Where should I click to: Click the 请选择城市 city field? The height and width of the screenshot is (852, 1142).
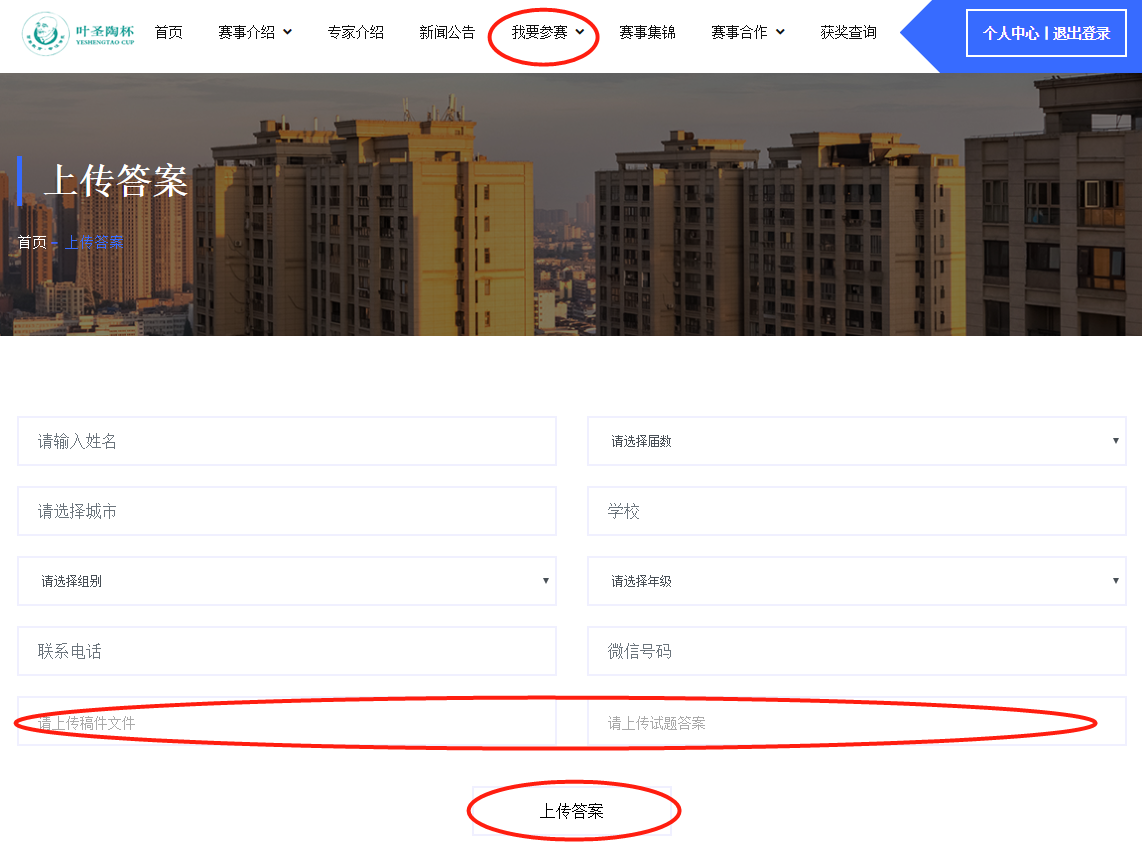click(x=287, y=511)
